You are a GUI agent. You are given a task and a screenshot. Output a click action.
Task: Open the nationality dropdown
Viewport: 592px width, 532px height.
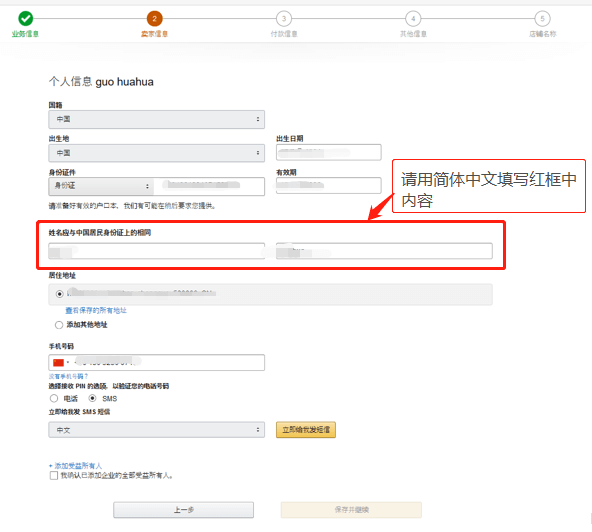pyautogui.click(x=156, y=119)
